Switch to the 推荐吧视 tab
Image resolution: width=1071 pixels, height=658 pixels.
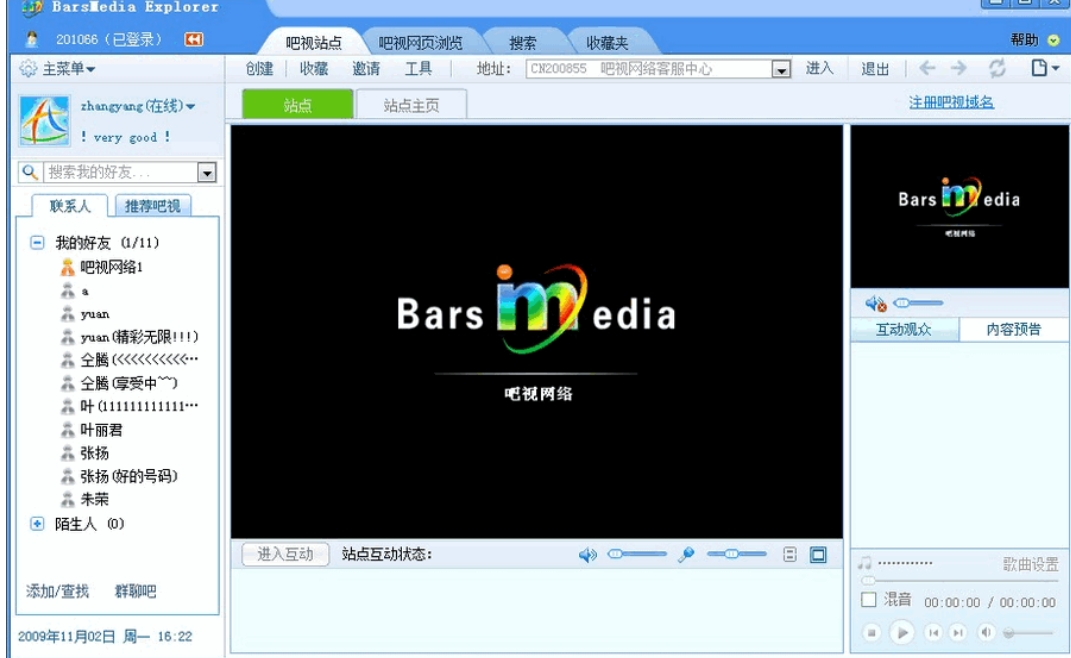152,206
